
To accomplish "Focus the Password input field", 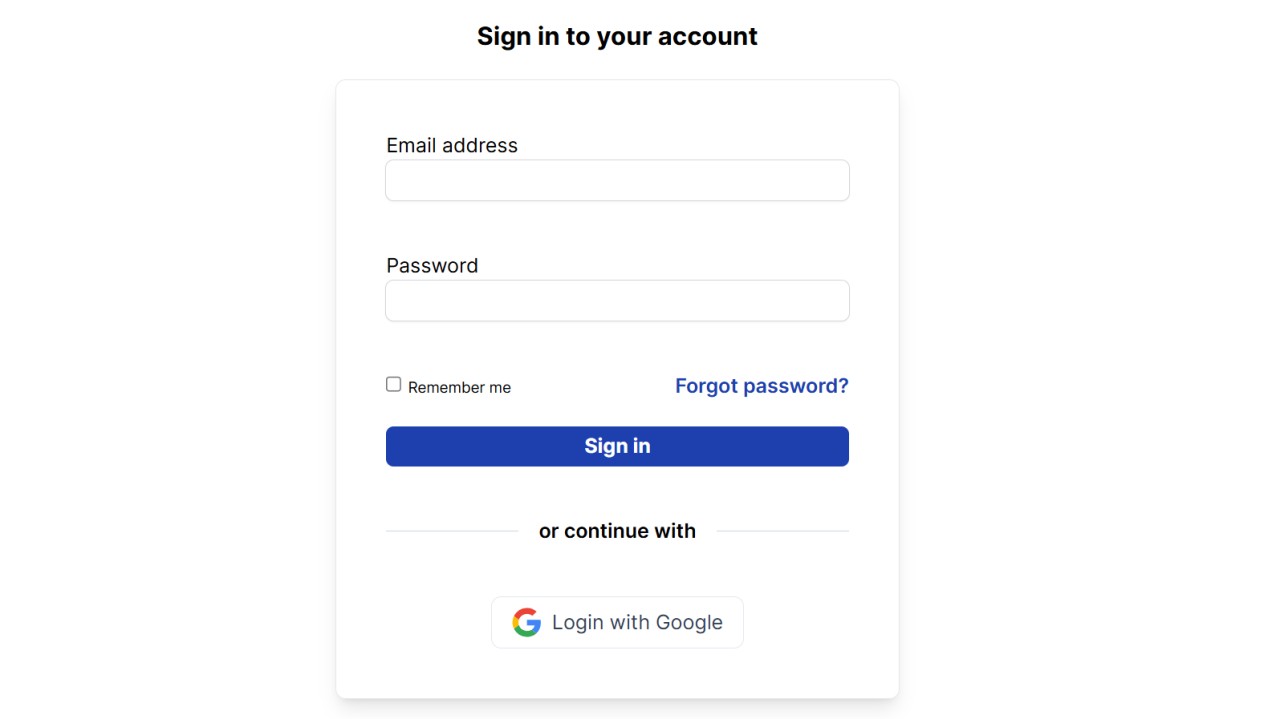I will pos(617,301).
